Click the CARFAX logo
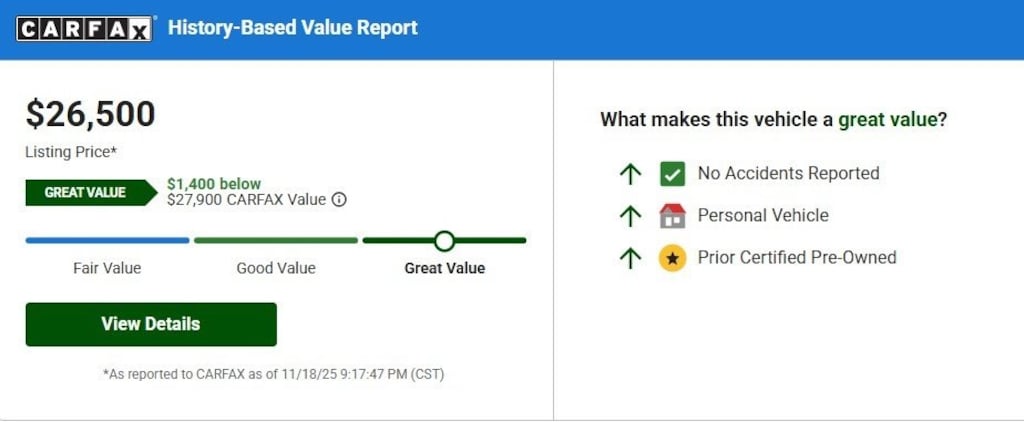Viewport: 1024px width, 422px height. pos(84,29)
